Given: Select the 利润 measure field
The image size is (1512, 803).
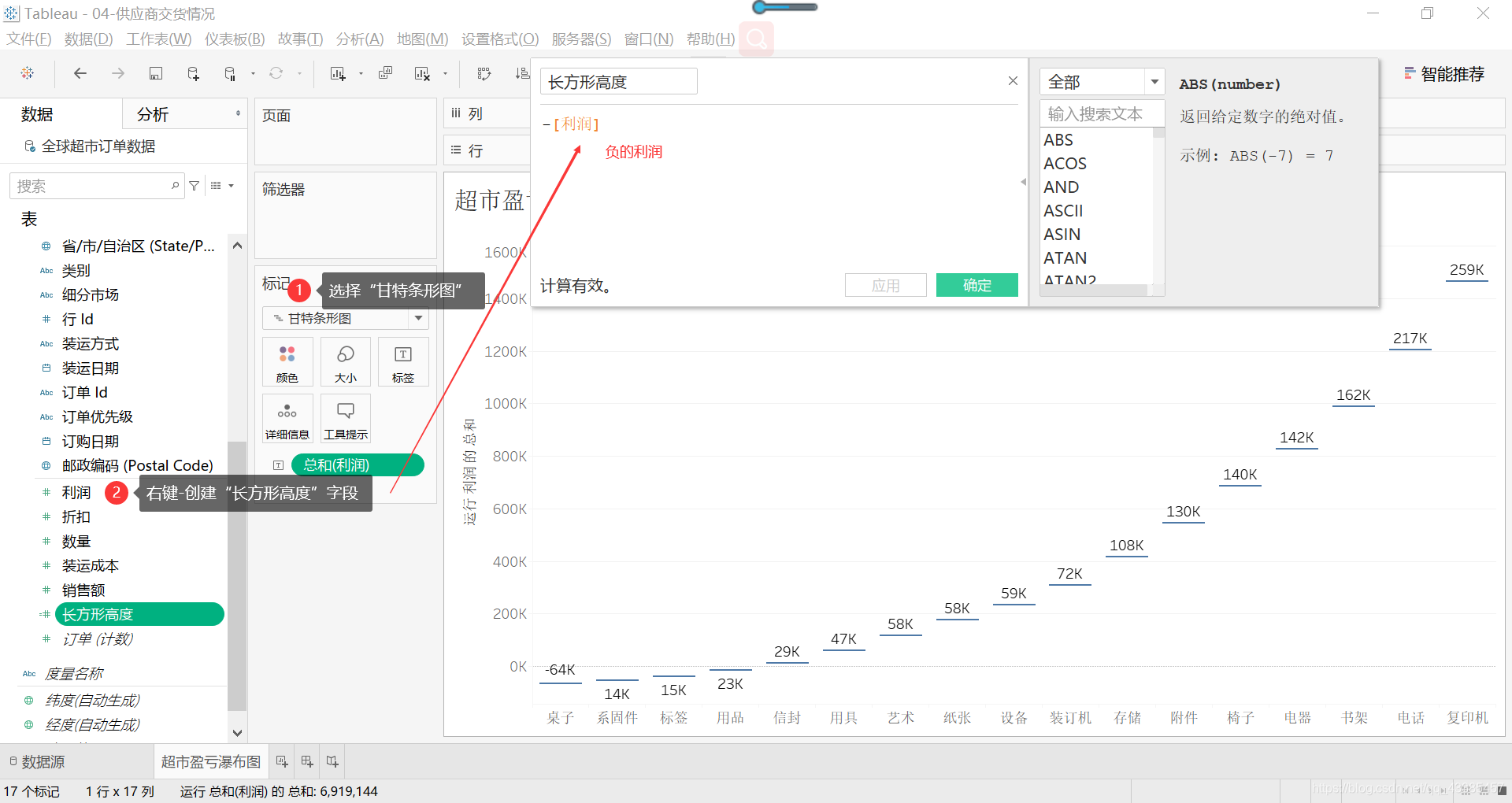Looking at the screenshot, I should pyautogui.click(x=76, y=492).
